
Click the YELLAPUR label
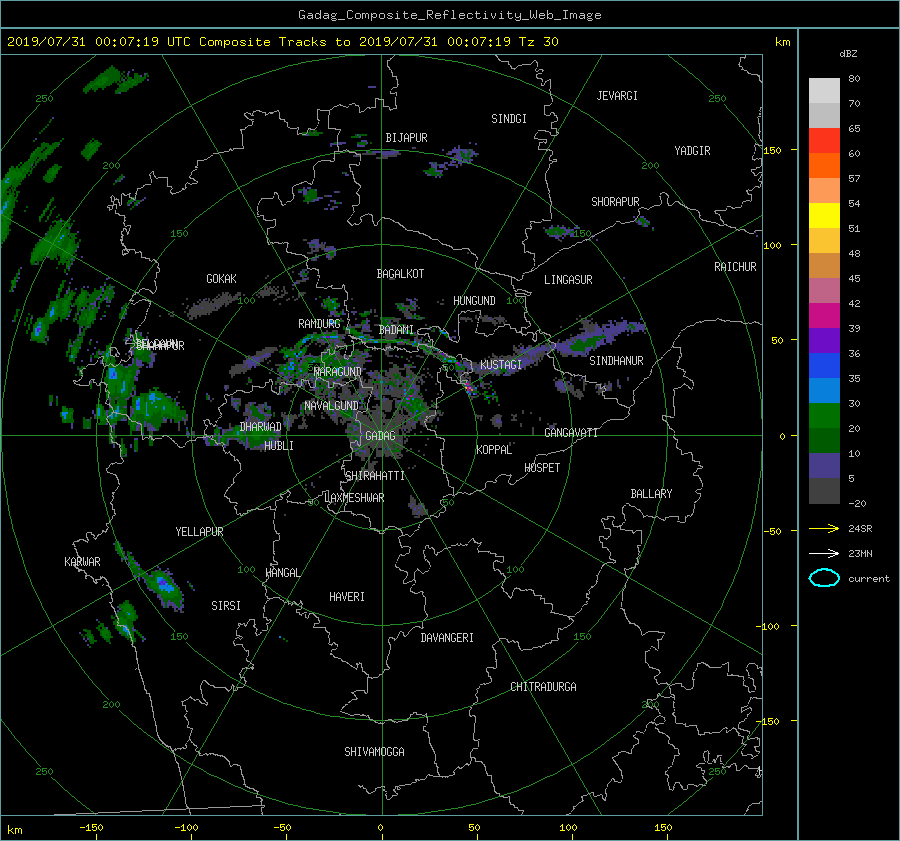point(199,532)
